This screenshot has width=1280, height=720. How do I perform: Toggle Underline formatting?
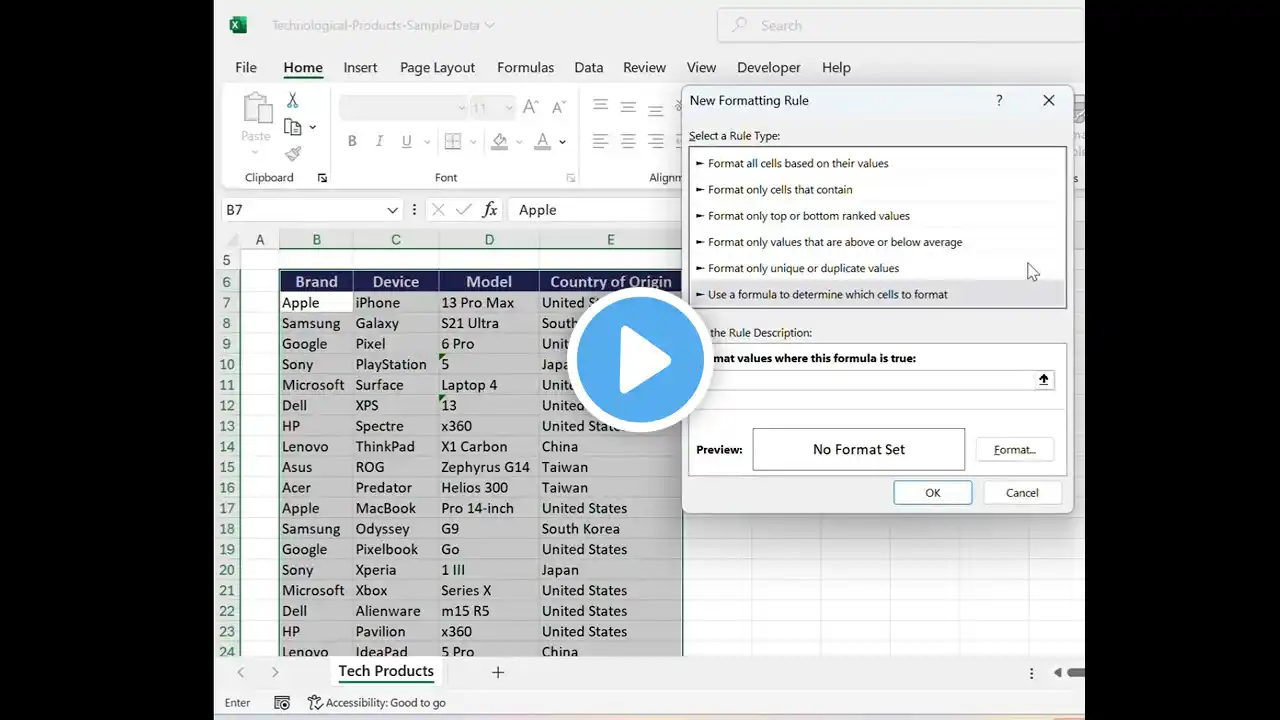coord(406,142)
